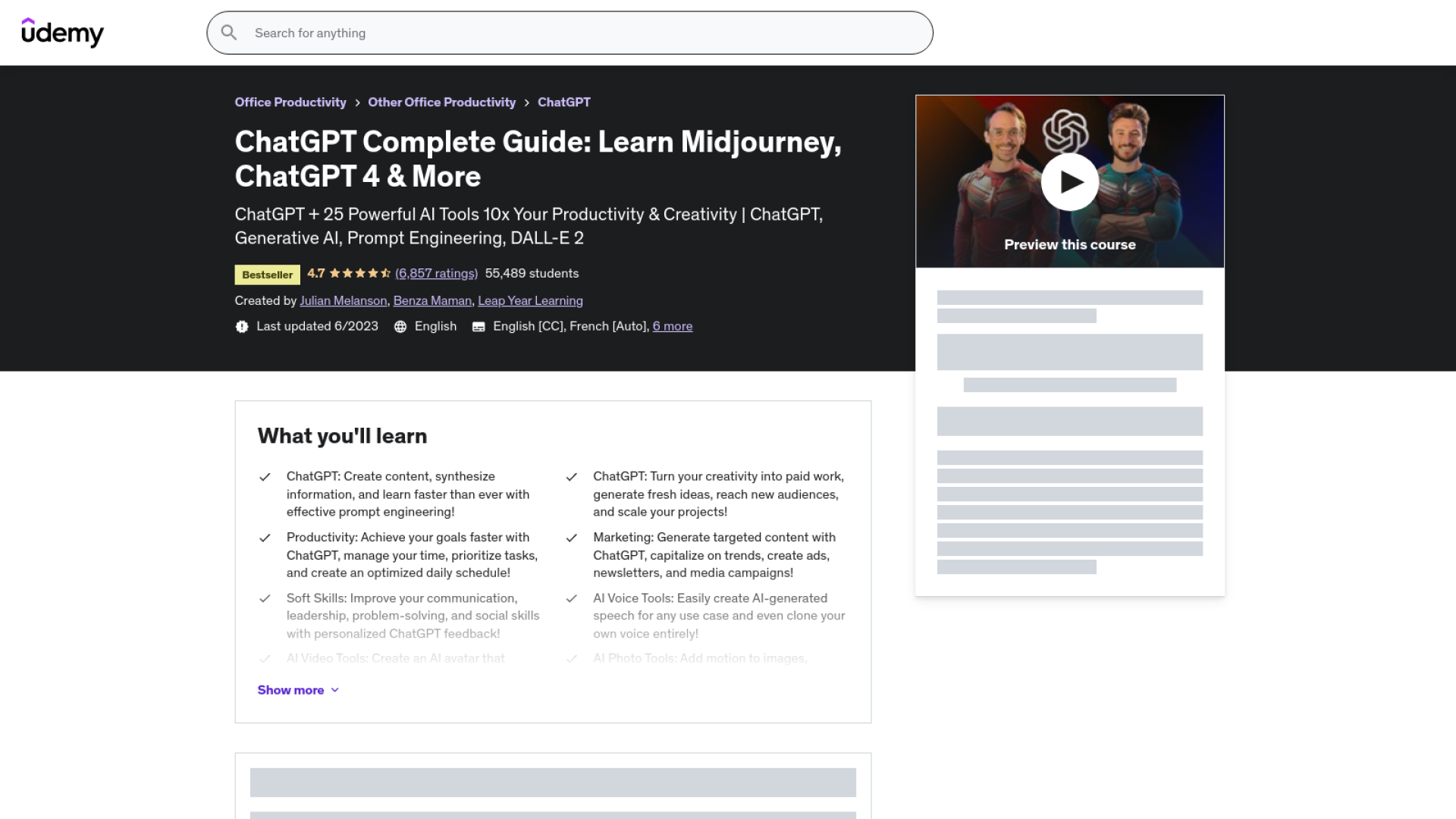Open the ChatGPT topic breadcrumb
Viewport: 1456px width, 819px height.
point(563,102)
